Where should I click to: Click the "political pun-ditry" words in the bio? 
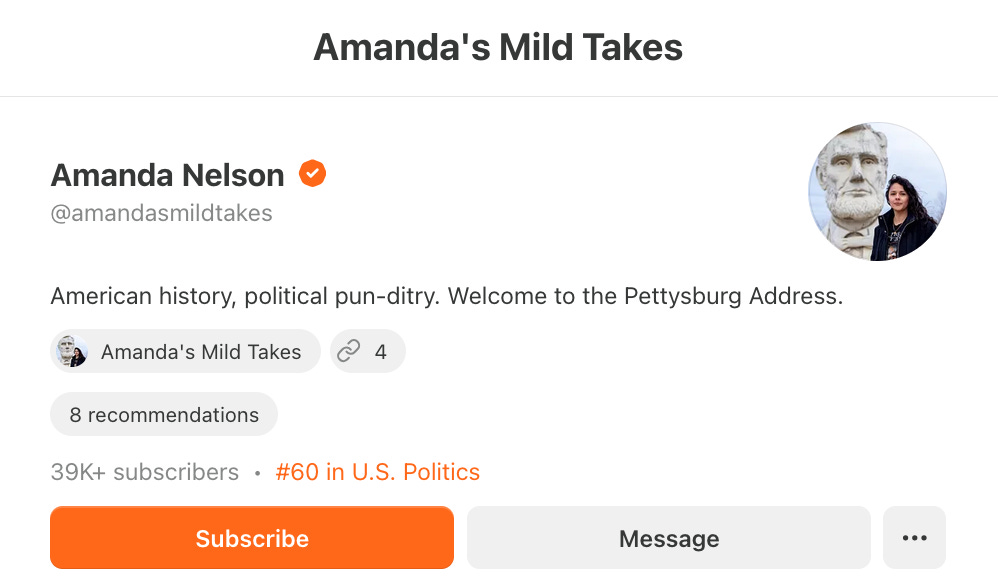click(342, 297)
